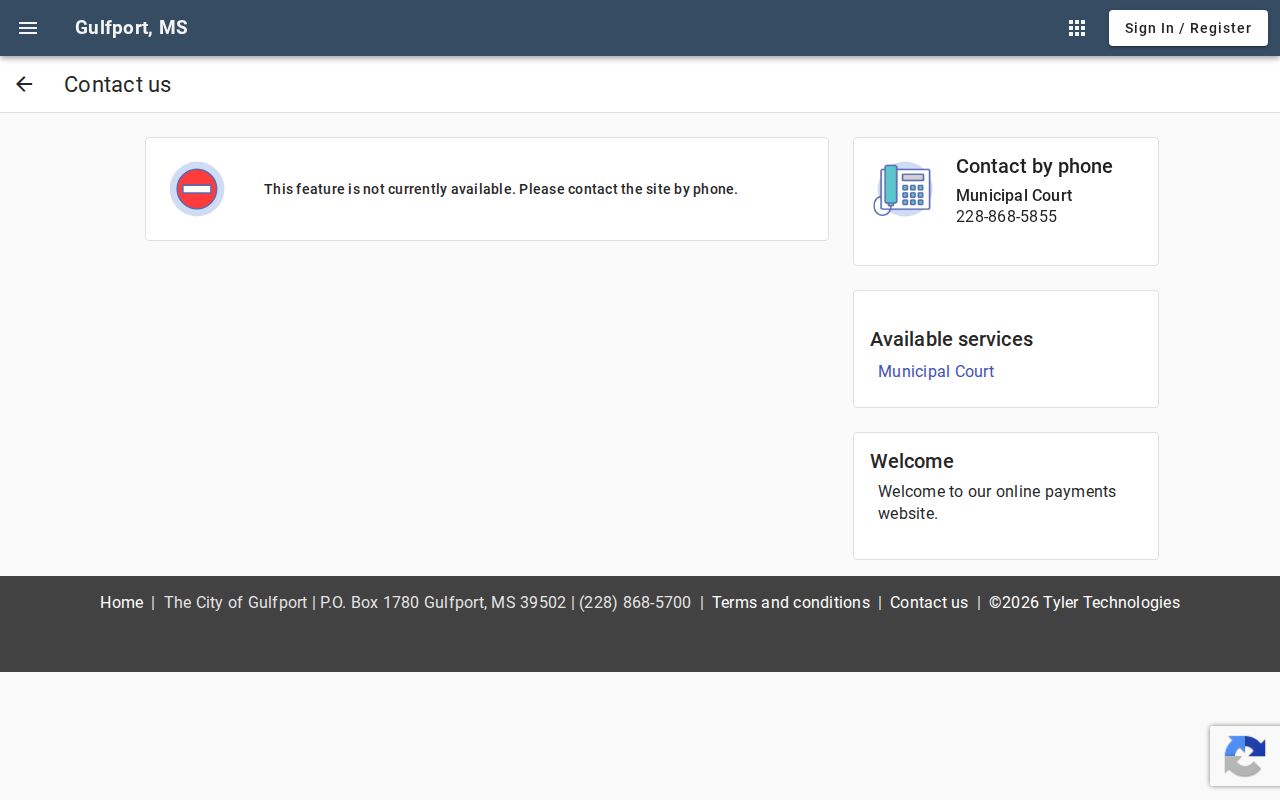
Task: Click the Contact by phone heading
Action: tap(1034, 166)
